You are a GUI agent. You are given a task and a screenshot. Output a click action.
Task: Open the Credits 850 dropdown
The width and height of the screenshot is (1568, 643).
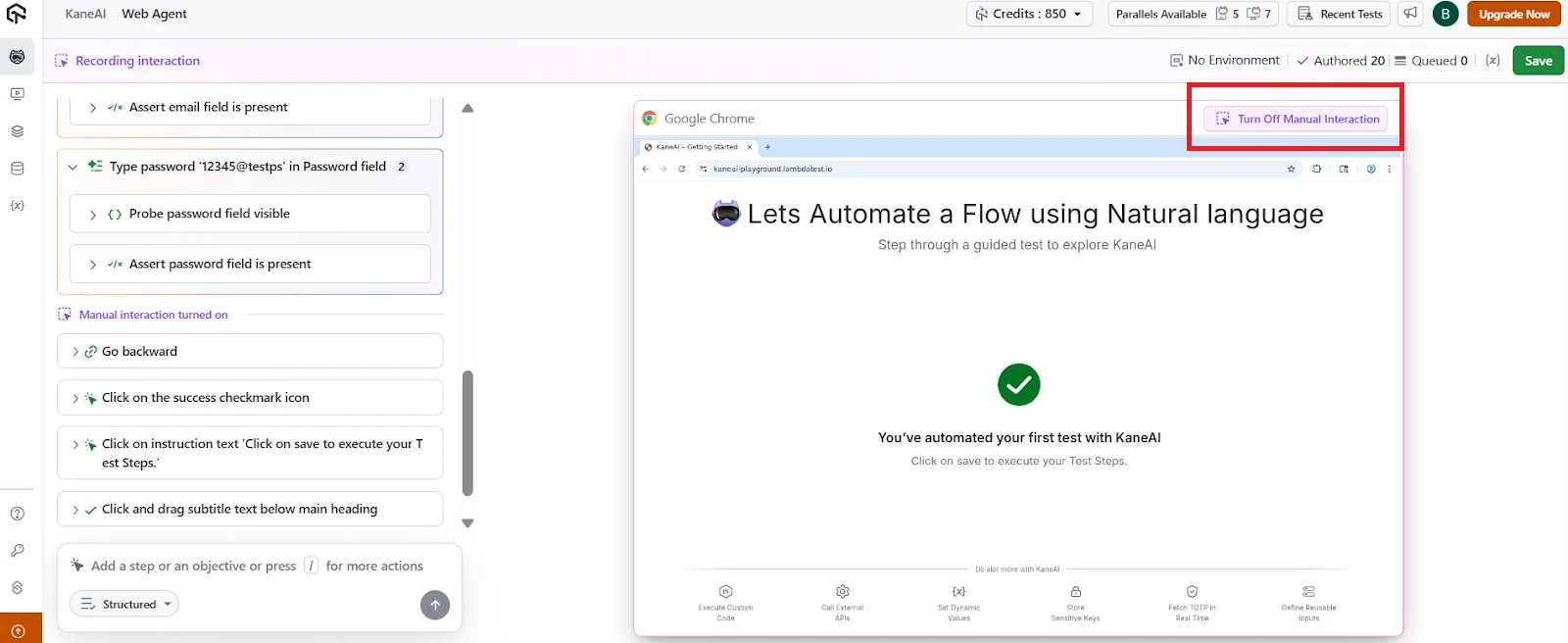click(x=1029, y=14)
